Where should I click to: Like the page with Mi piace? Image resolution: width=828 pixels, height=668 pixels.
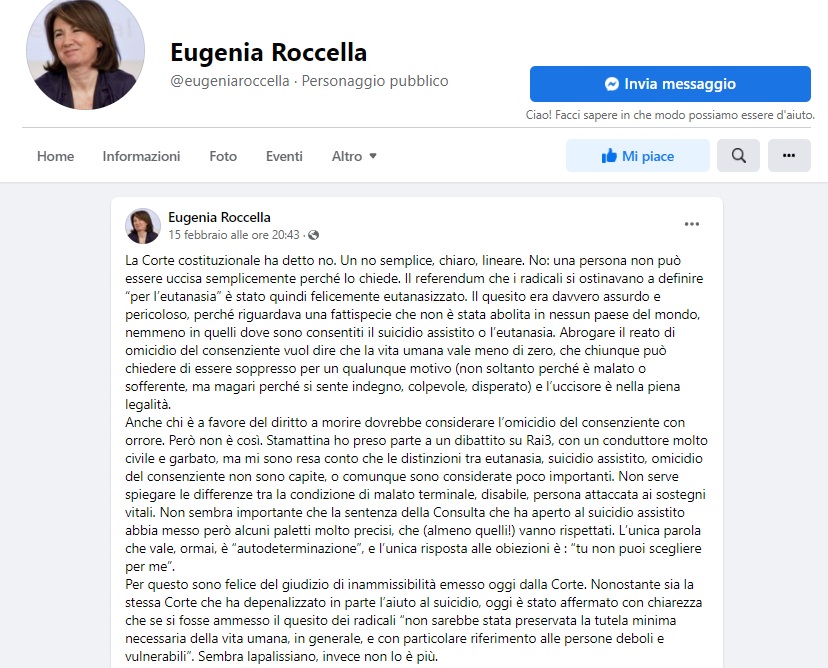click(x=637, y=156)
